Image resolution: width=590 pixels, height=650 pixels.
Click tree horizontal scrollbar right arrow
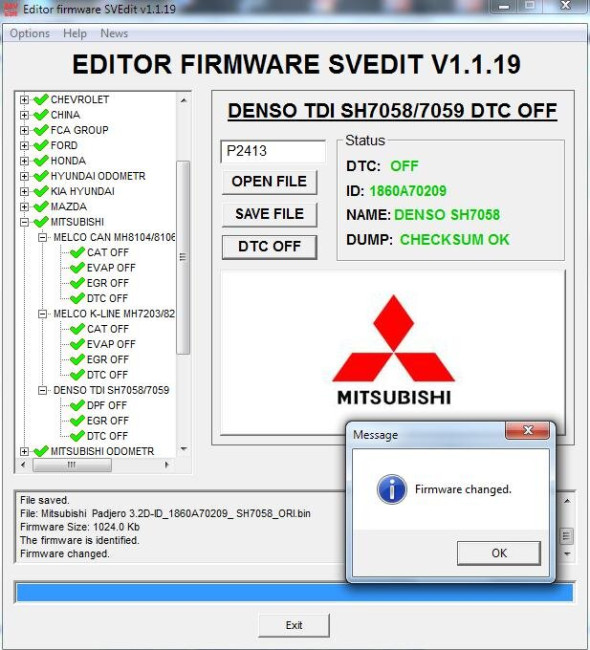167,465
